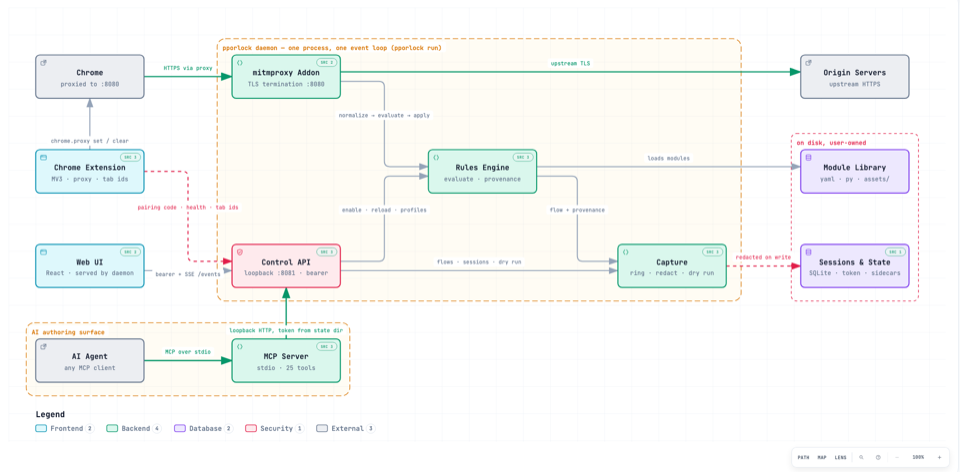The height and width of the screenshot is (472, 960).
Task: Click the 'AI authoring surface' group label
Action: click(x=68, y=332)
